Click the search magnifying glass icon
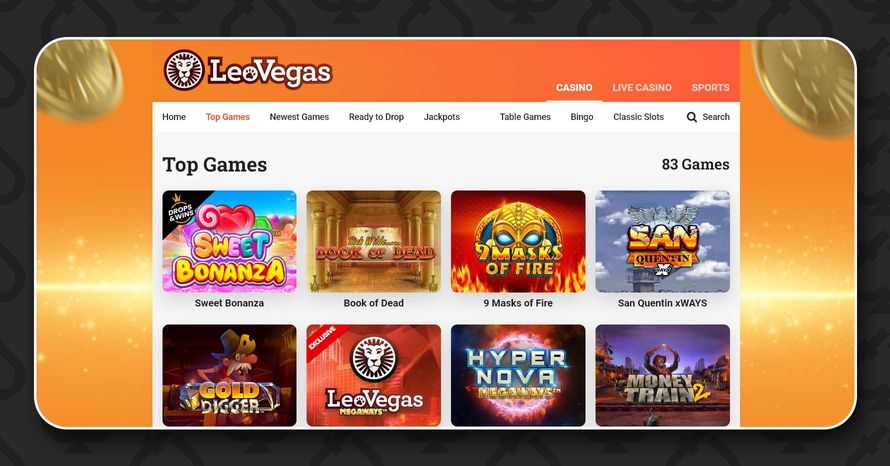 691,117
